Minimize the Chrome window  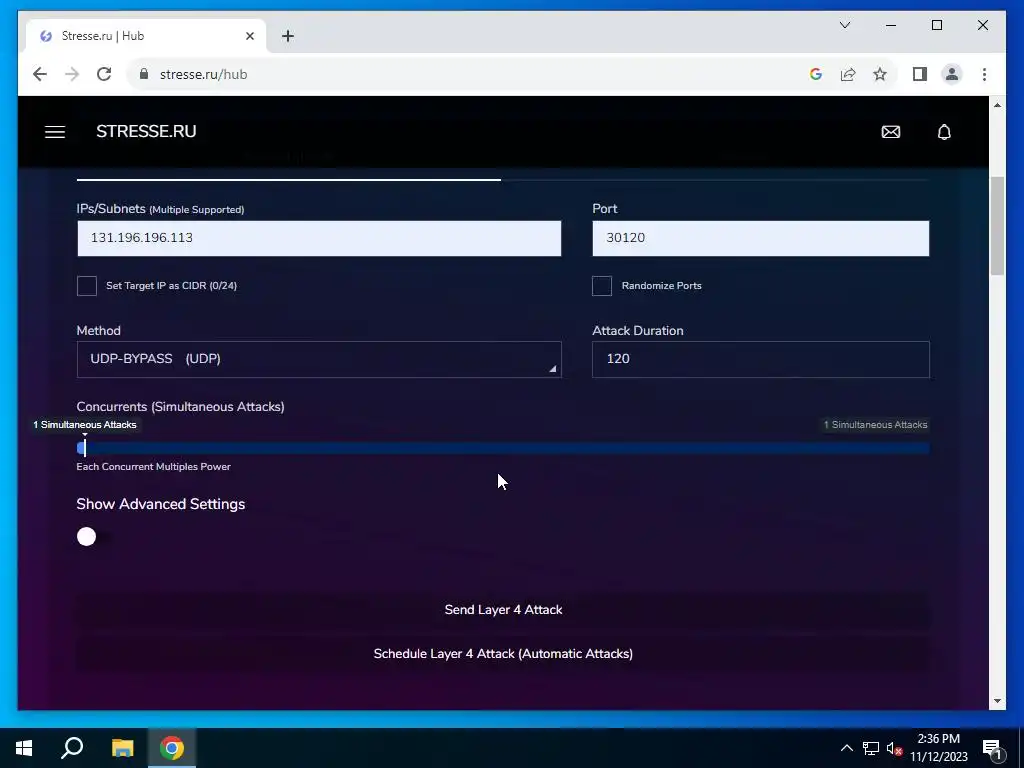pyautogui.click(x=891, y=25)
